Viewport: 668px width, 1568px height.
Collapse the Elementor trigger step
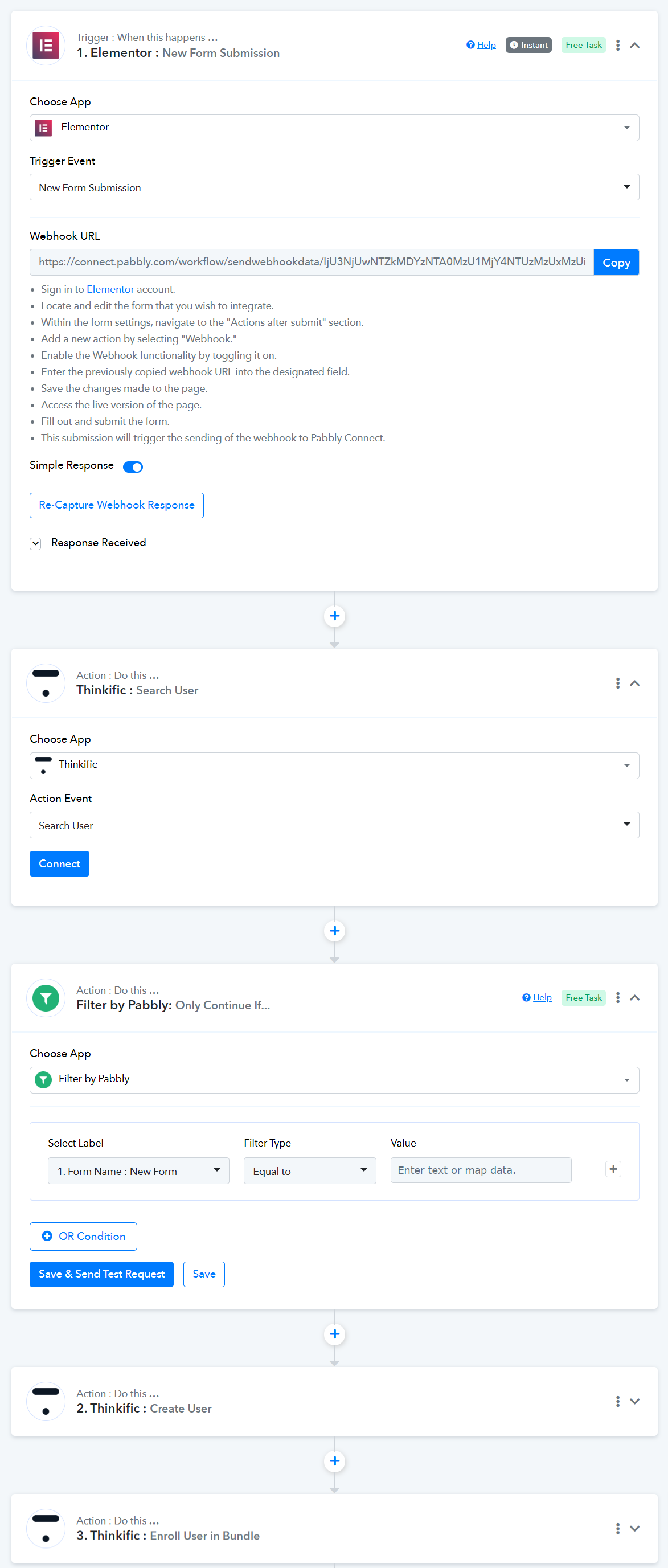(x=634, y=45)
